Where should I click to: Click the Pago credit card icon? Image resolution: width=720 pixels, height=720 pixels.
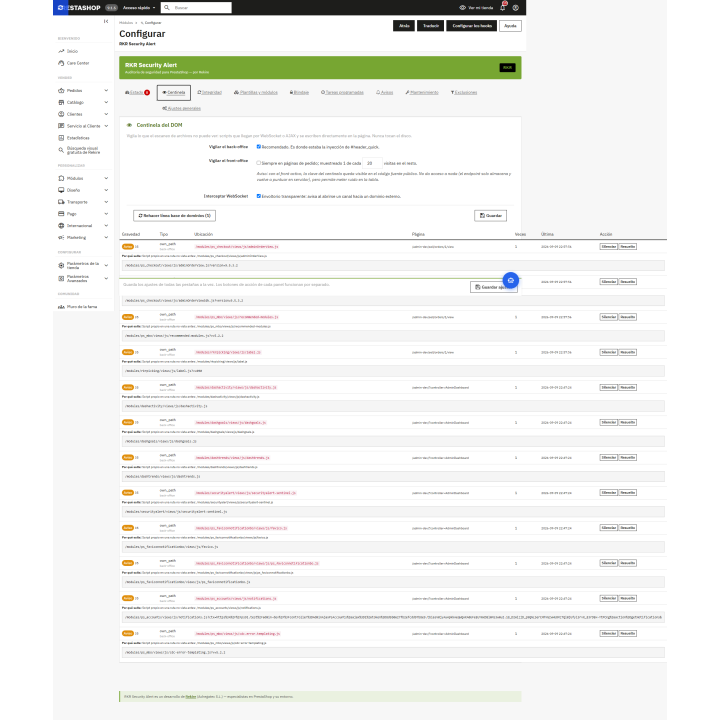[x=61, y=214]
